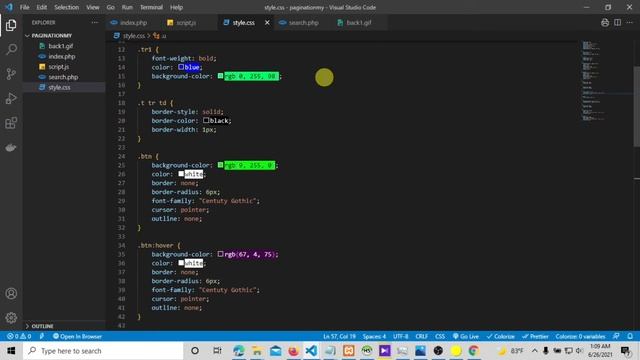Open the Go menu
640x360 pixels.
click(x=111, y=7)
